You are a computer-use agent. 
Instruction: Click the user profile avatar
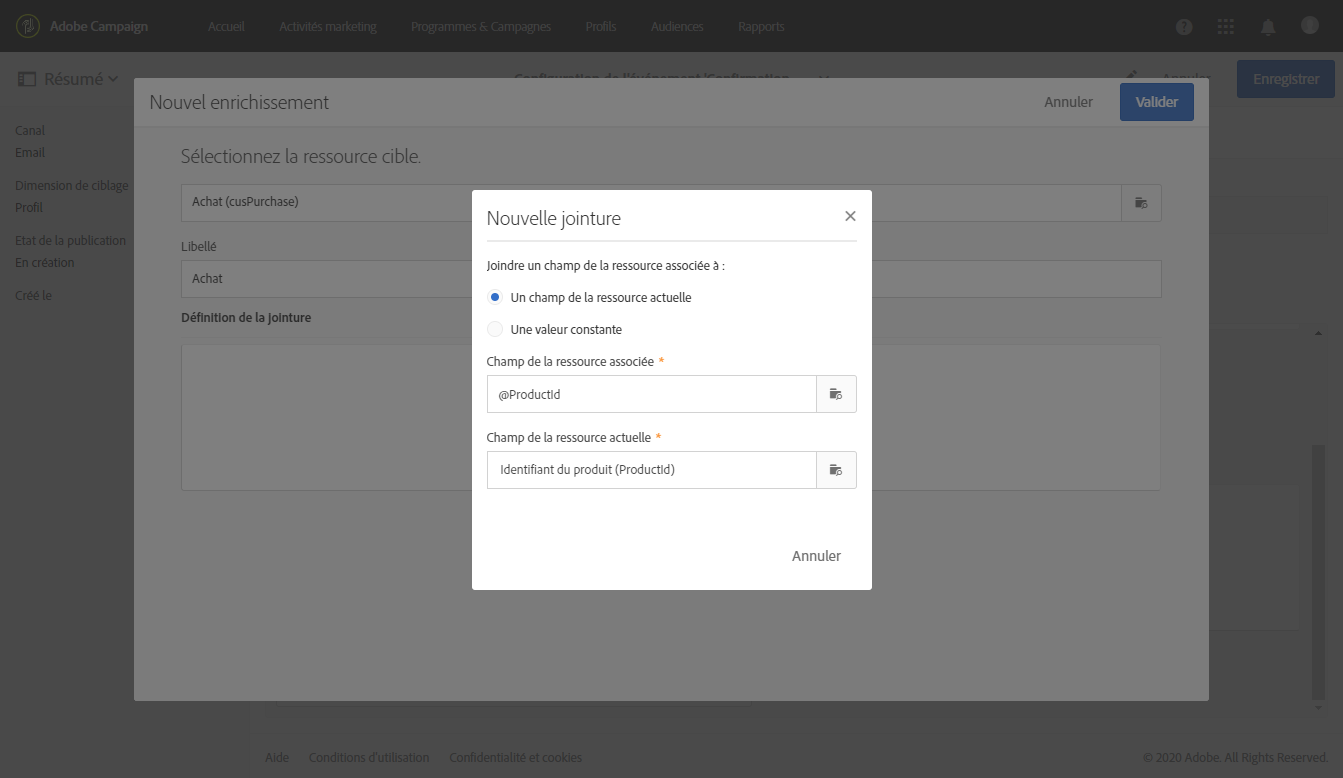coord(1310,26)
